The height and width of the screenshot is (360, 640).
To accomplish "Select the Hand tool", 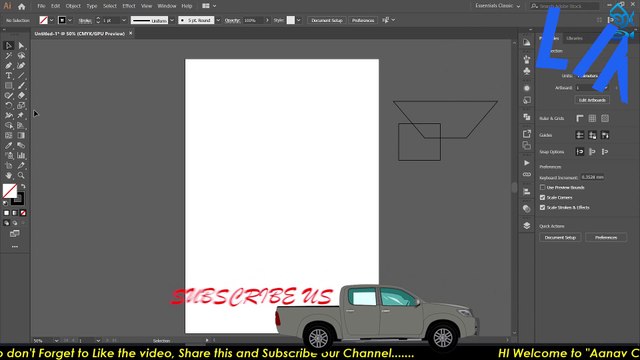I will (x=9, y=176).
